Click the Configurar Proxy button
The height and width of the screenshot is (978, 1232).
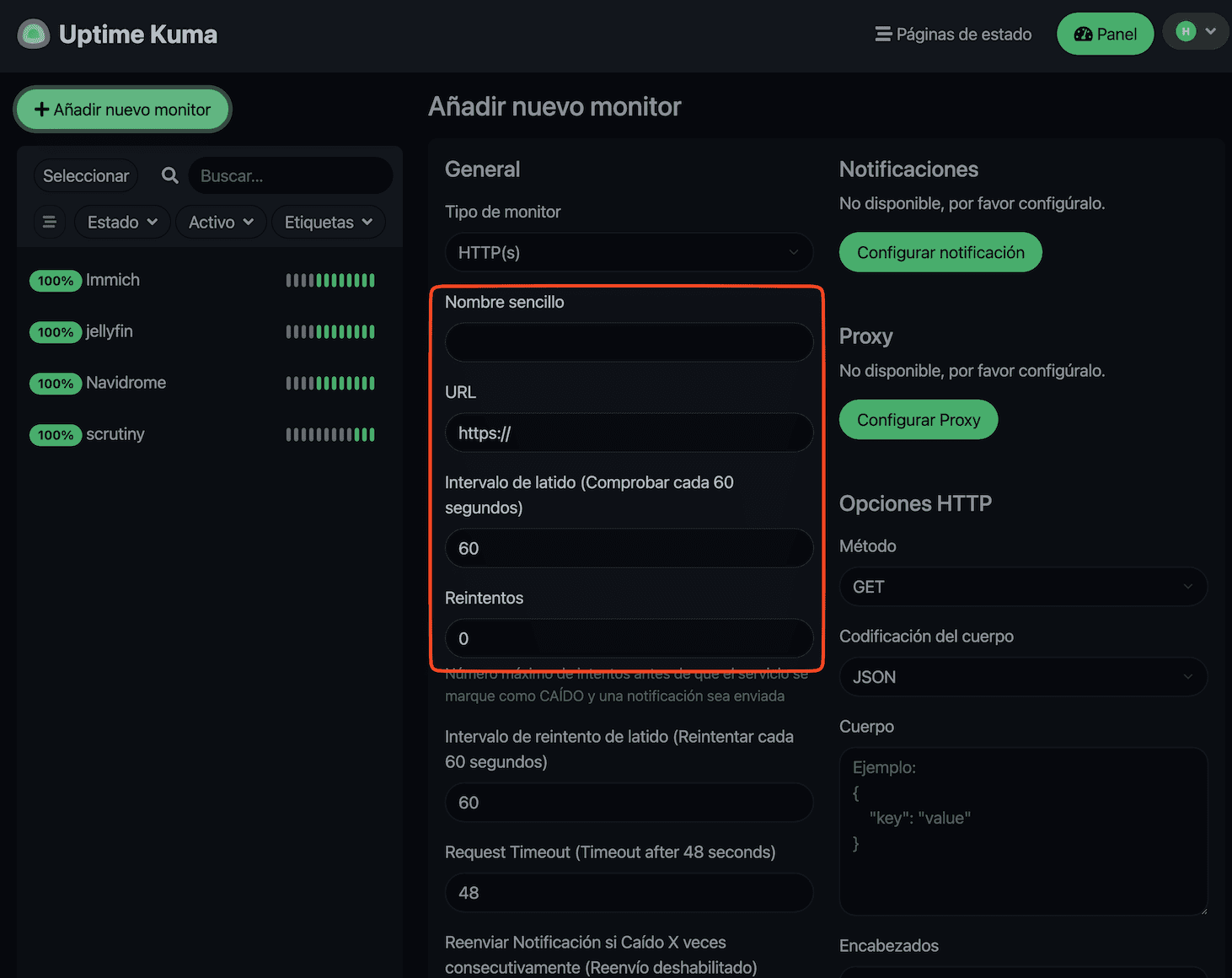[918, 420]
